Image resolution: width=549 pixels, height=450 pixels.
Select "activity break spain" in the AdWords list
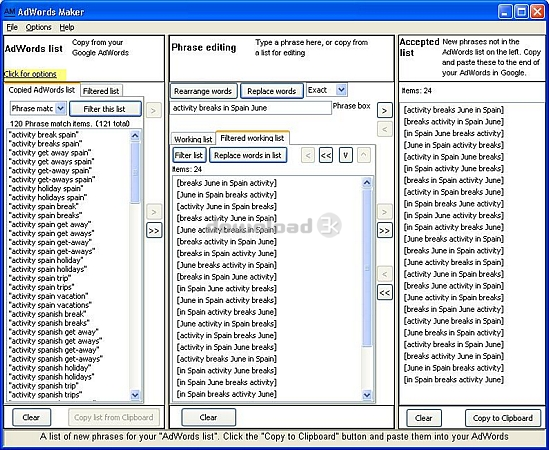tap(44, 135)
